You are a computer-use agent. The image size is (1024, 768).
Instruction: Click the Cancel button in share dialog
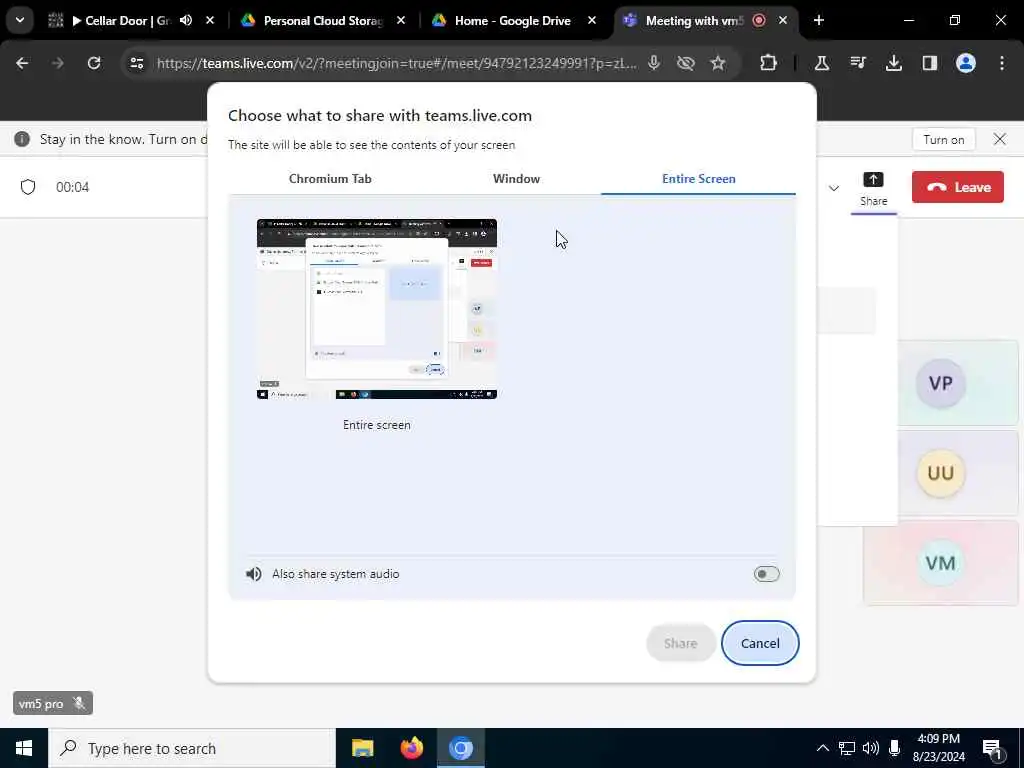(x=760, y=643)
